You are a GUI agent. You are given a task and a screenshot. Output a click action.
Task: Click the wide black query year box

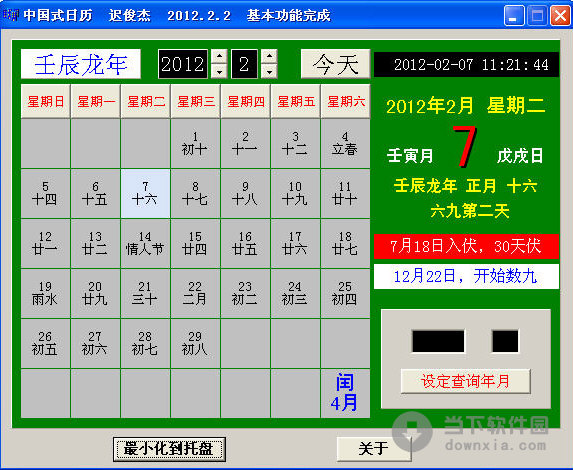click(438, 341)
